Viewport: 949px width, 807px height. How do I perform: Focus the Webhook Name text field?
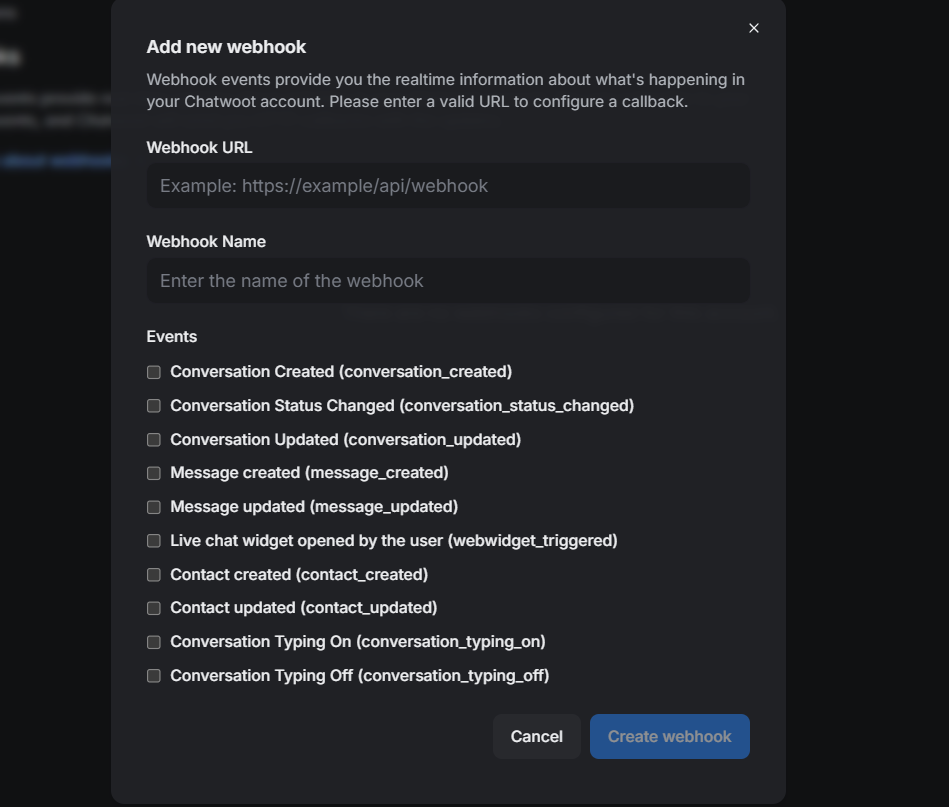point(448,281)
